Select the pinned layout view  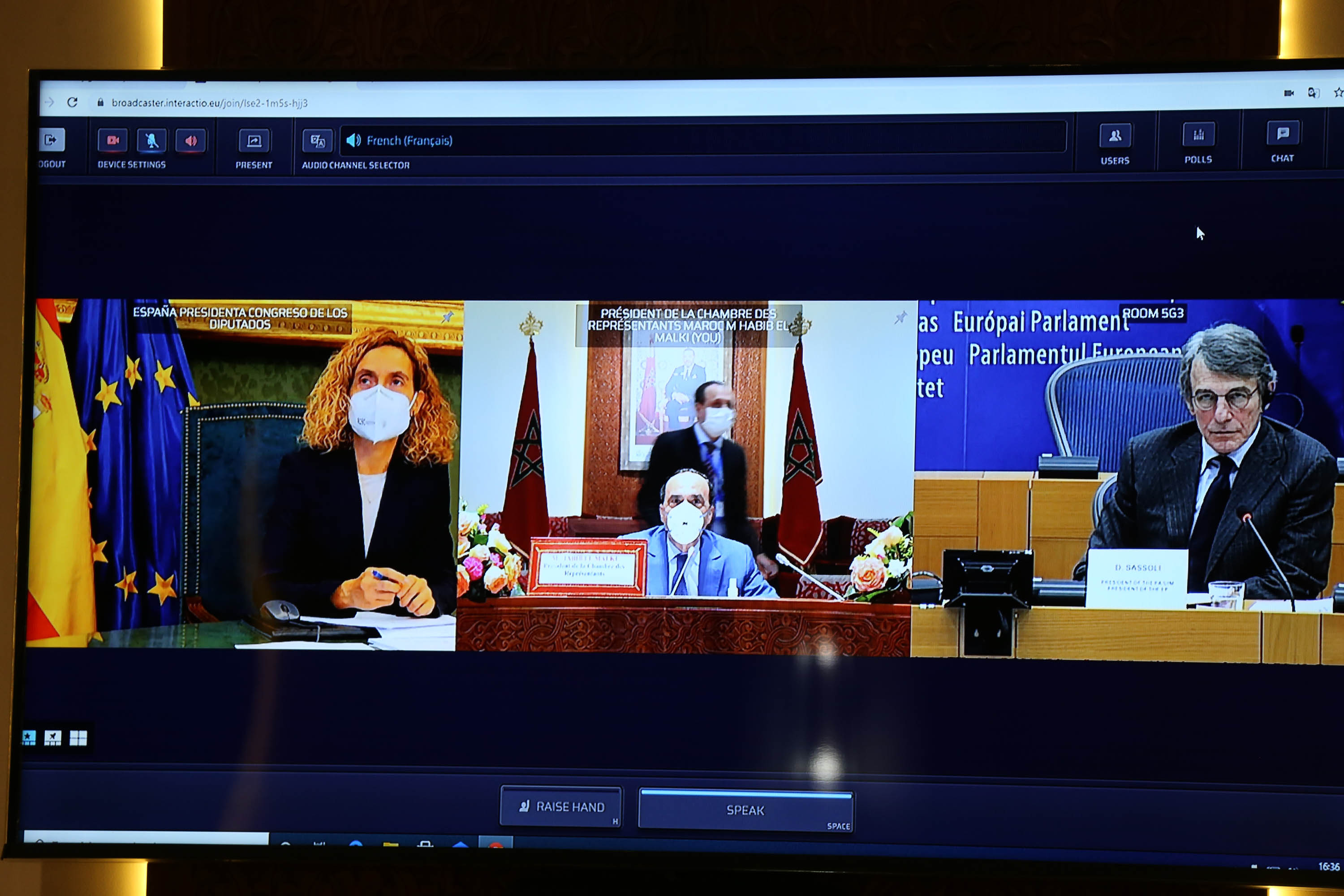pos(52,738)
